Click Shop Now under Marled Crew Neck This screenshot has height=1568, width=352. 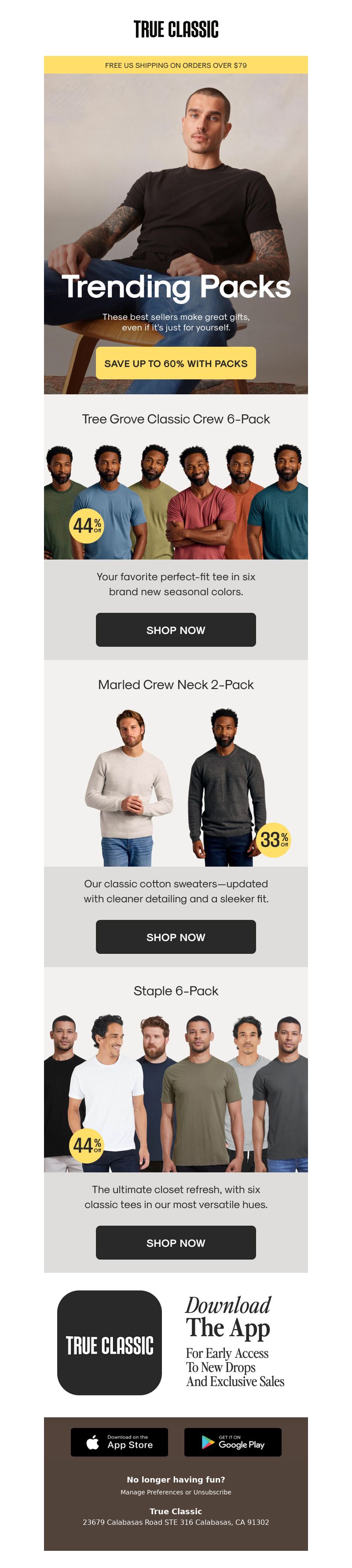click(x=176, y=937)
